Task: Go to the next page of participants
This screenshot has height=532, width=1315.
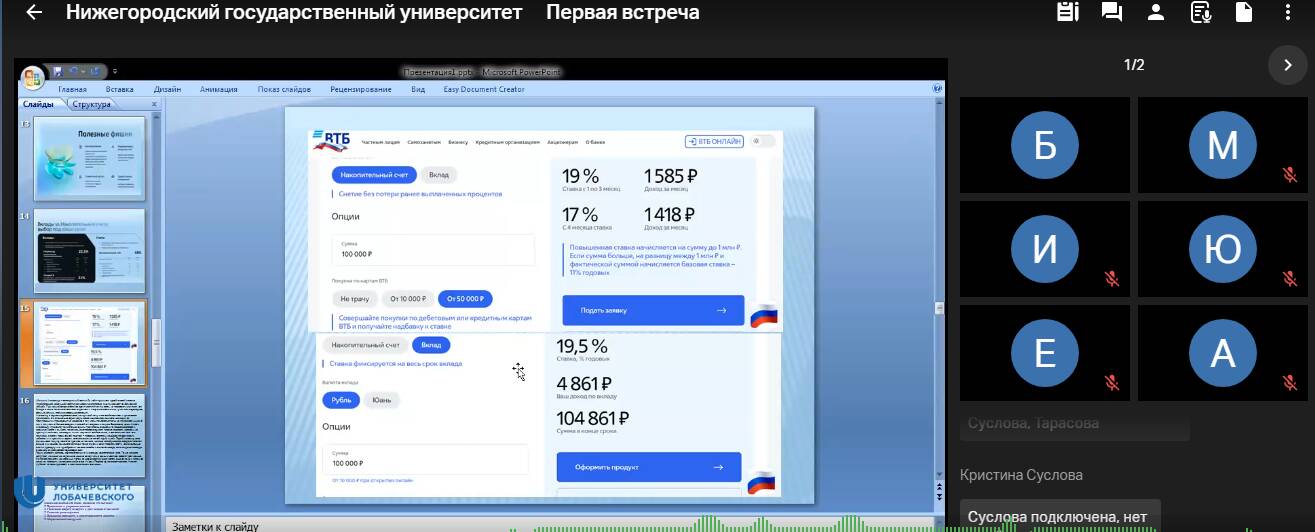Action: pos(1287,65)
